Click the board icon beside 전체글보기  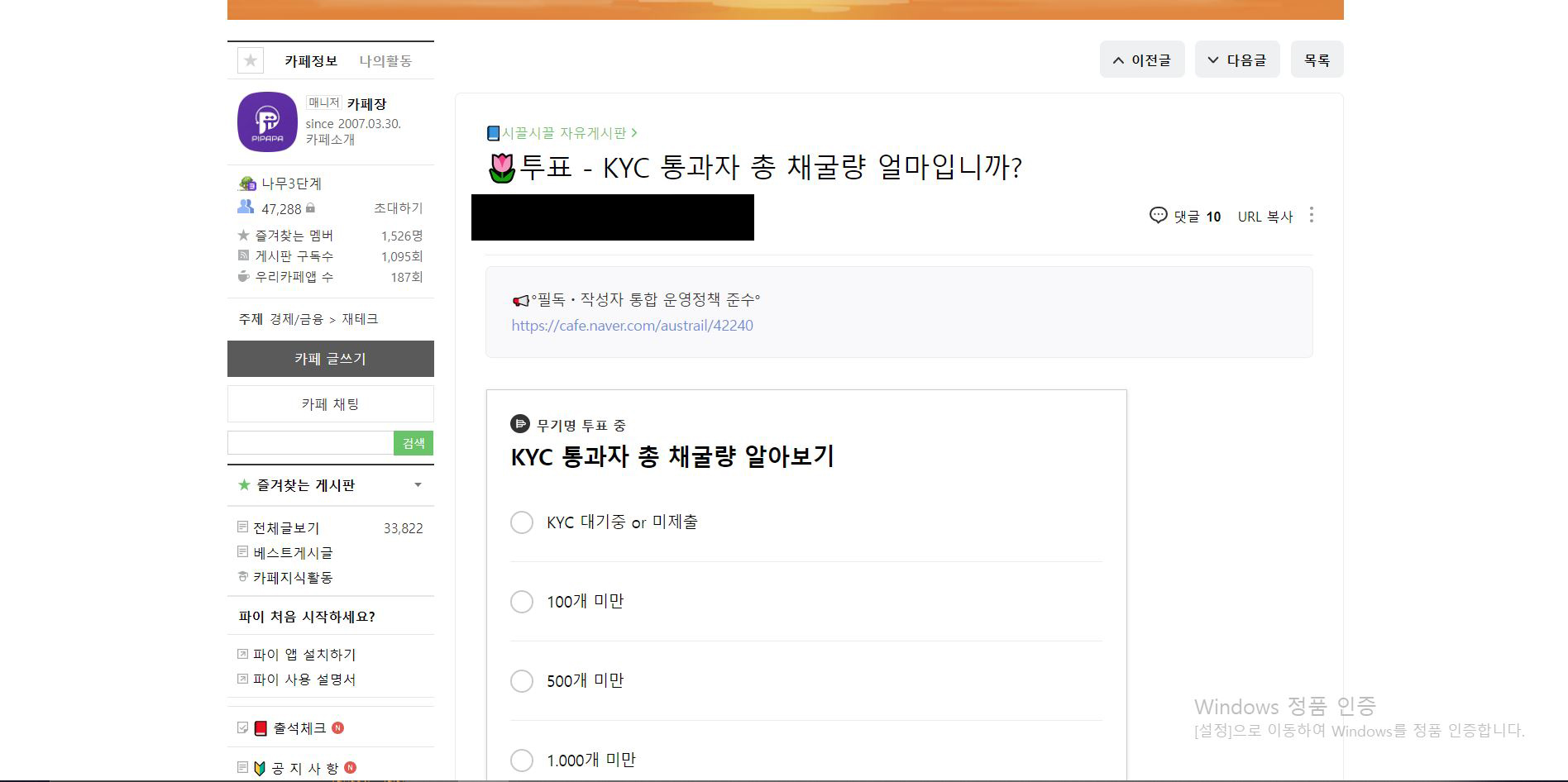coord(242,527)
